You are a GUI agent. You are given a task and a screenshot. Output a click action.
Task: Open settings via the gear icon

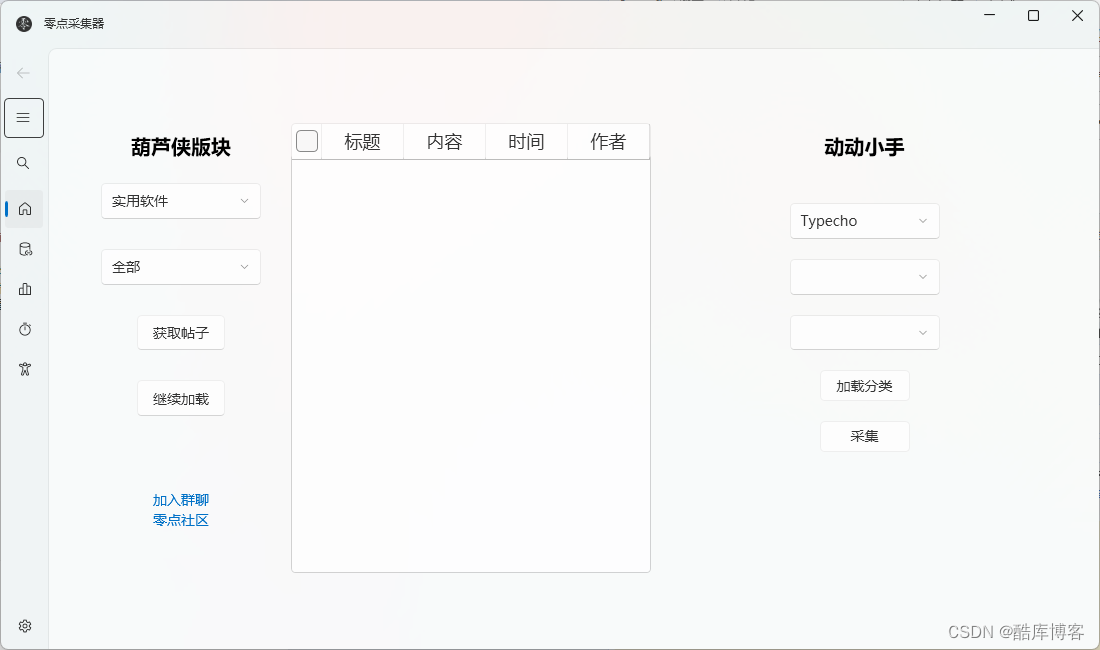point(25,626)
